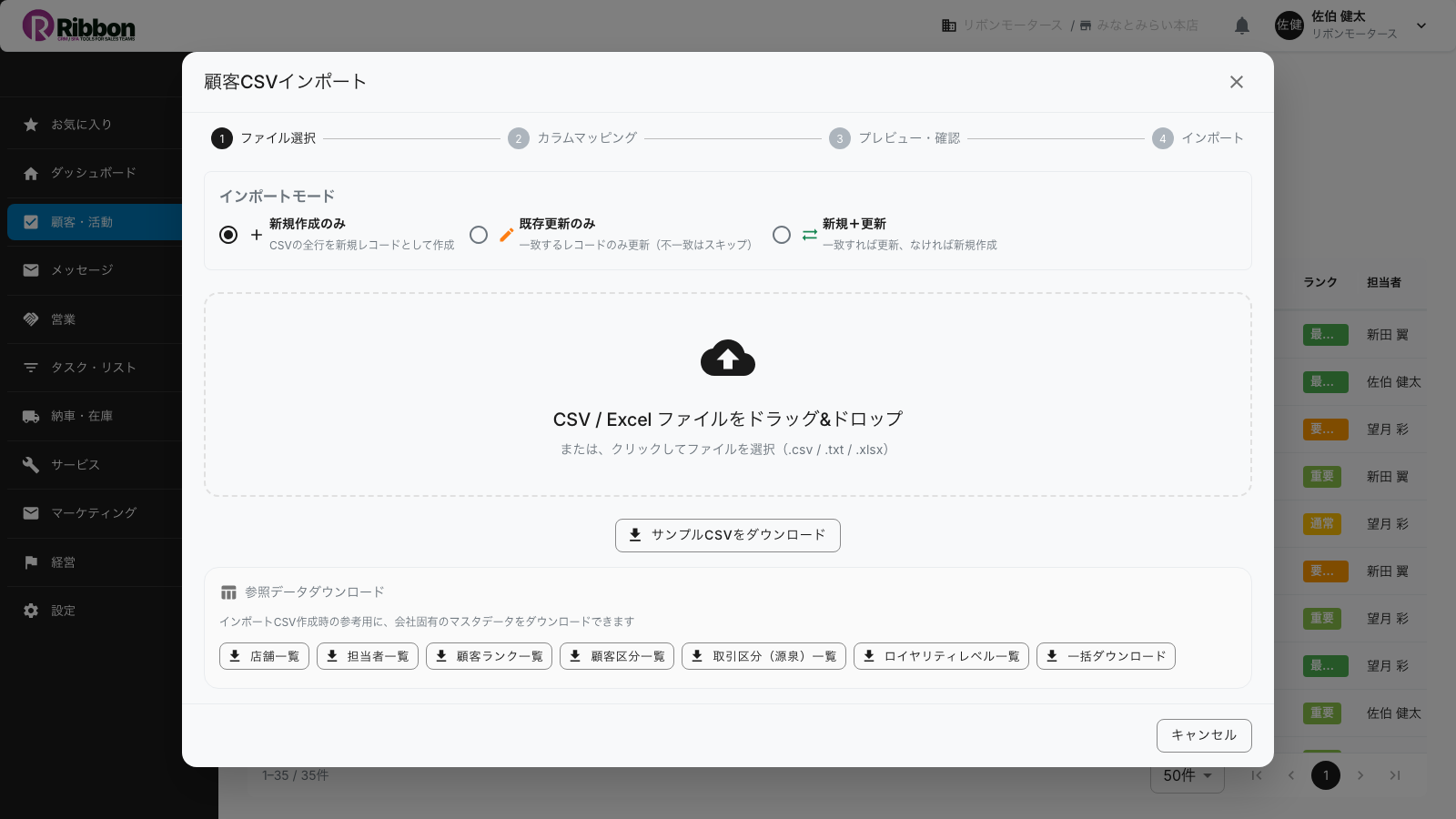Open お気に入り in the sidebar
Image resolution: width=1456 pixels, height=819 pixels.
click(95, 125)
